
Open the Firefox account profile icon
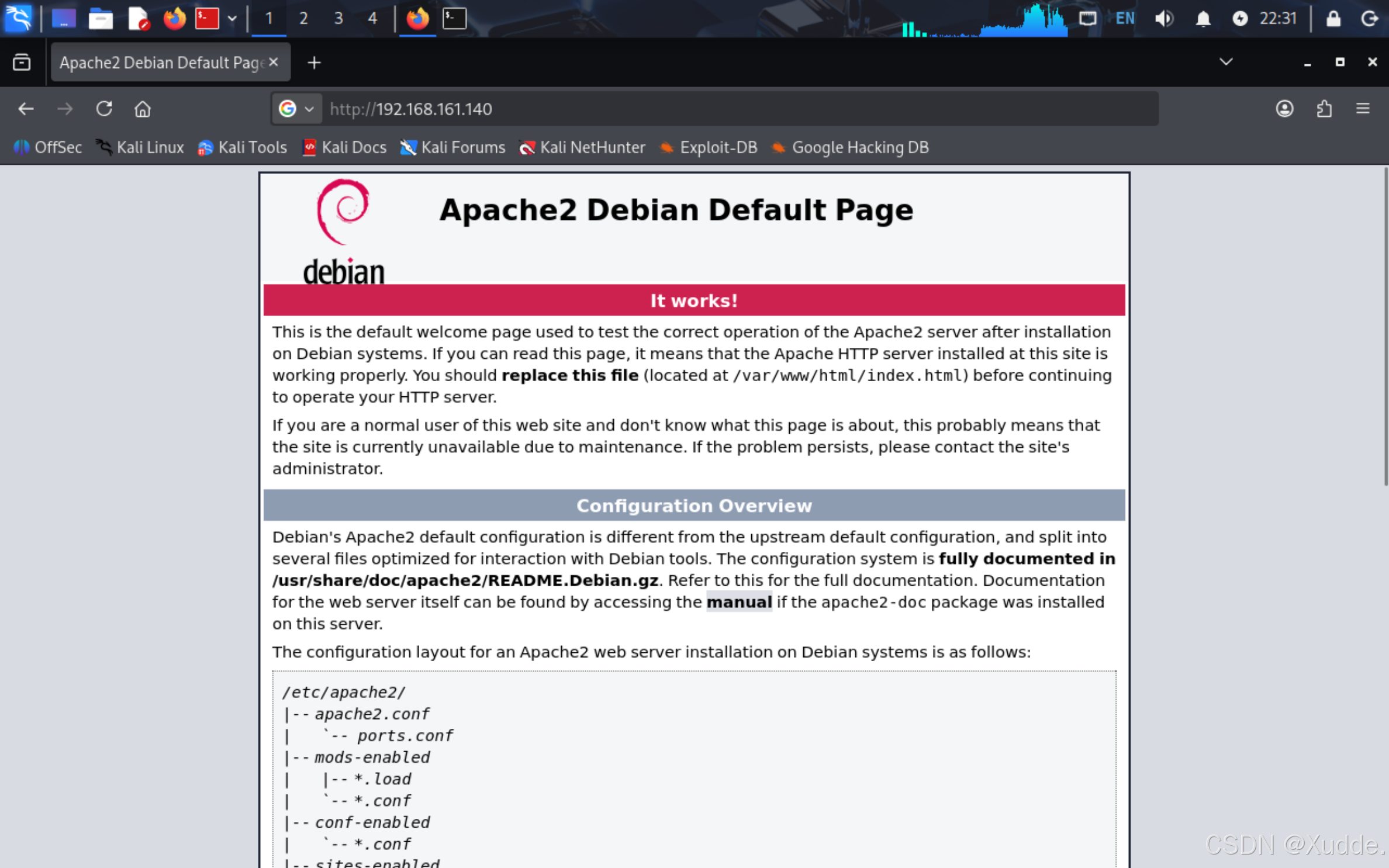(x=1284, y=109)
